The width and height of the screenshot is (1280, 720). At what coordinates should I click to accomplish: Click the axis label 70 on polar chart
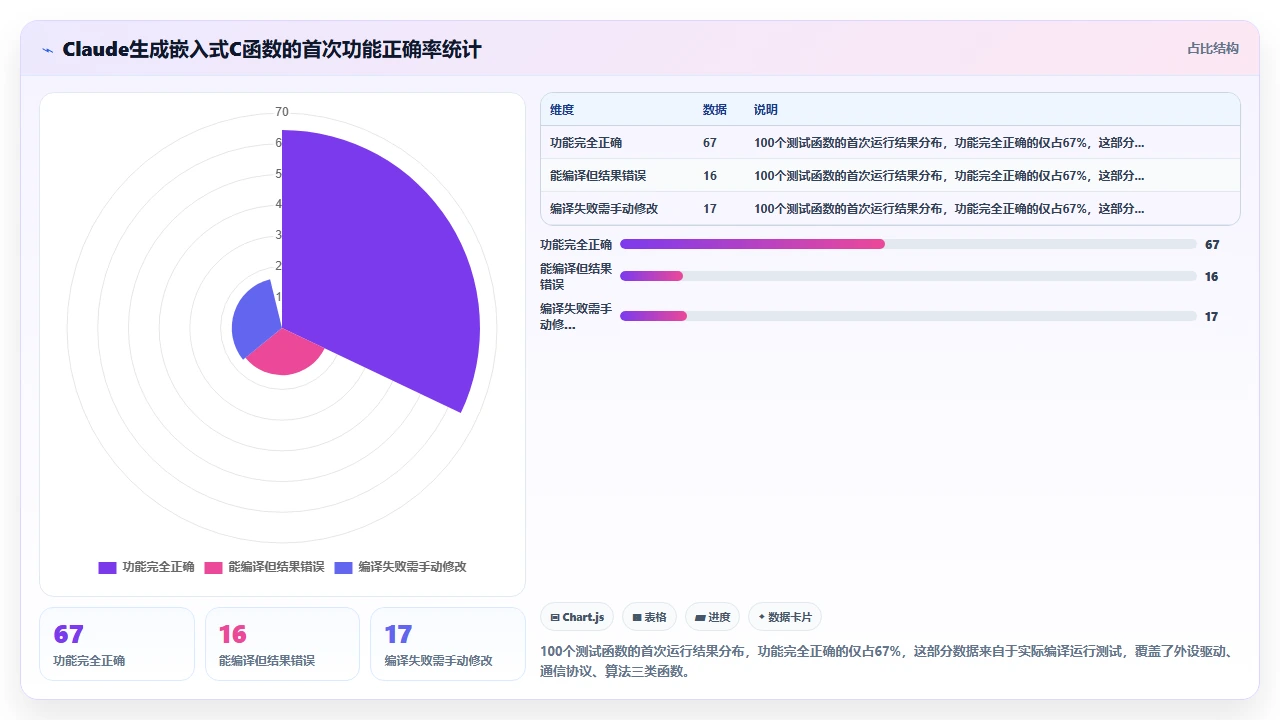[x=282, y=112]
